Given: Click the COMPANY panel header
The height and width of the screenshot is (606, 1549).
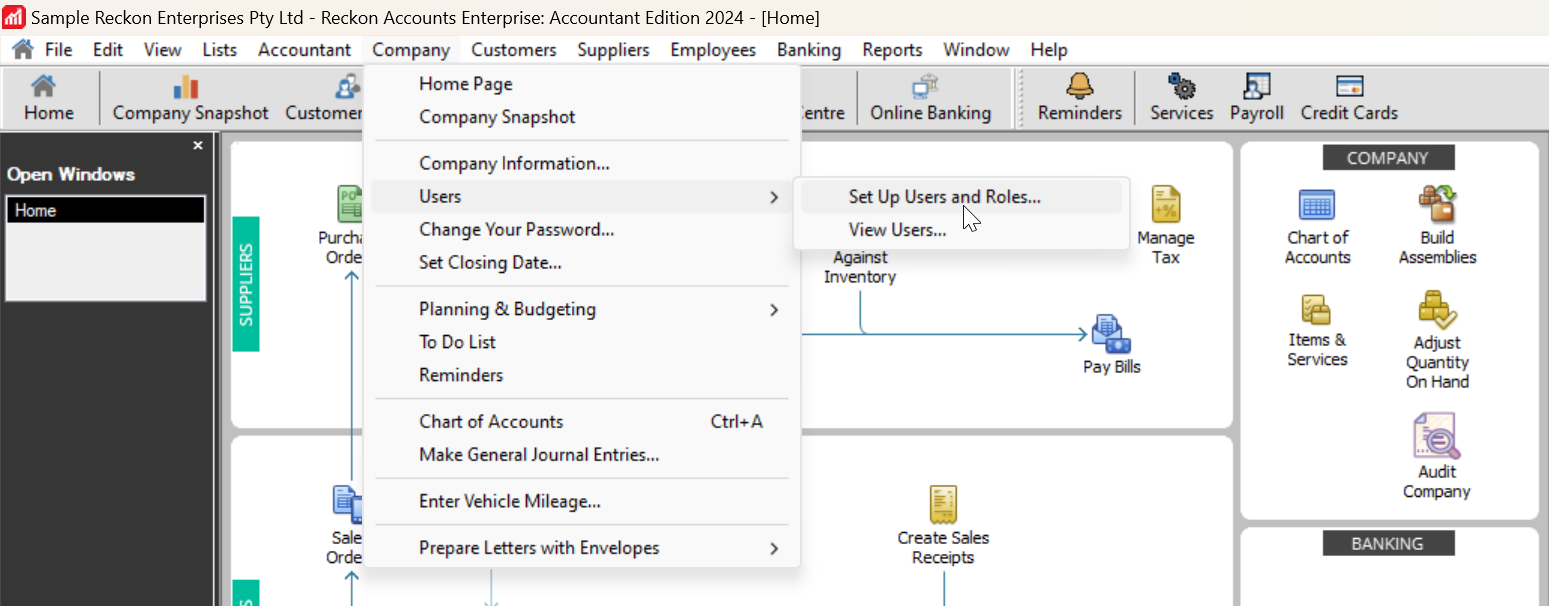Looking at the screenshot, I should (1388, 157).
